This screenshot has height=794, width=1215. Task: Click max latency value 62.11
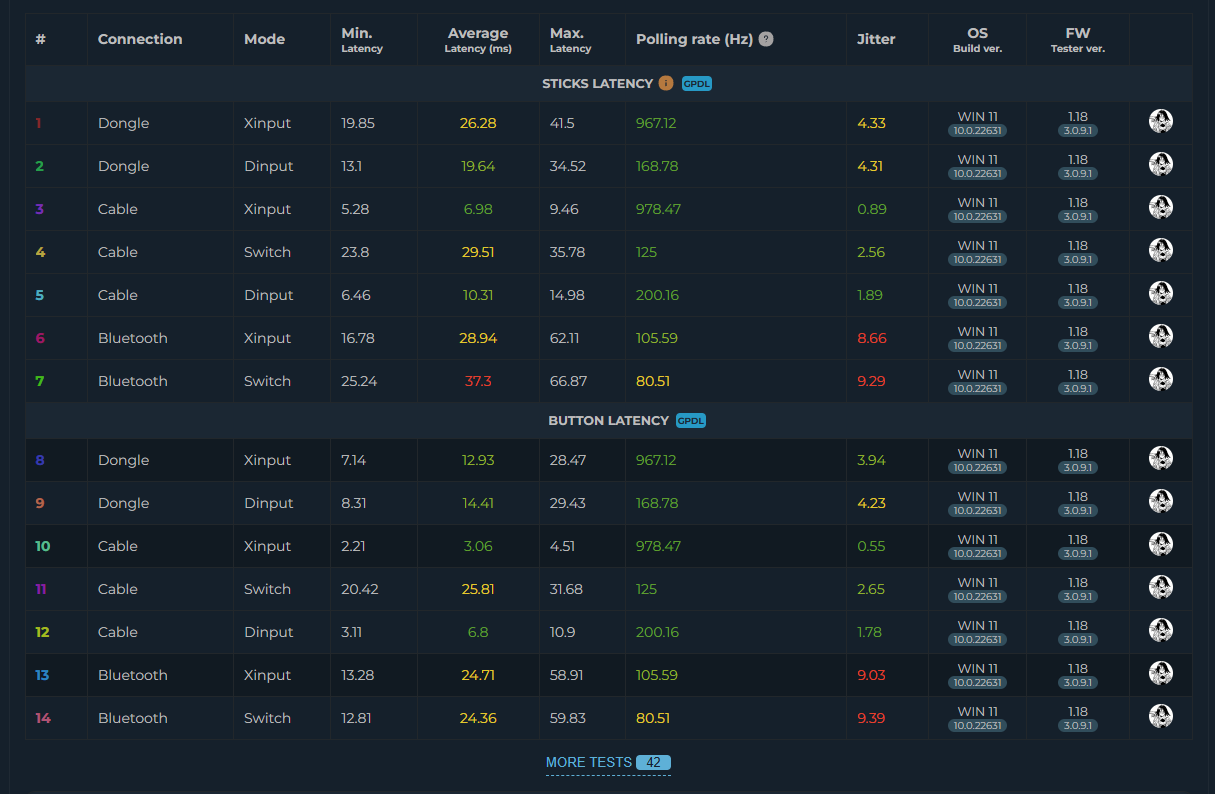click(564, 338)
